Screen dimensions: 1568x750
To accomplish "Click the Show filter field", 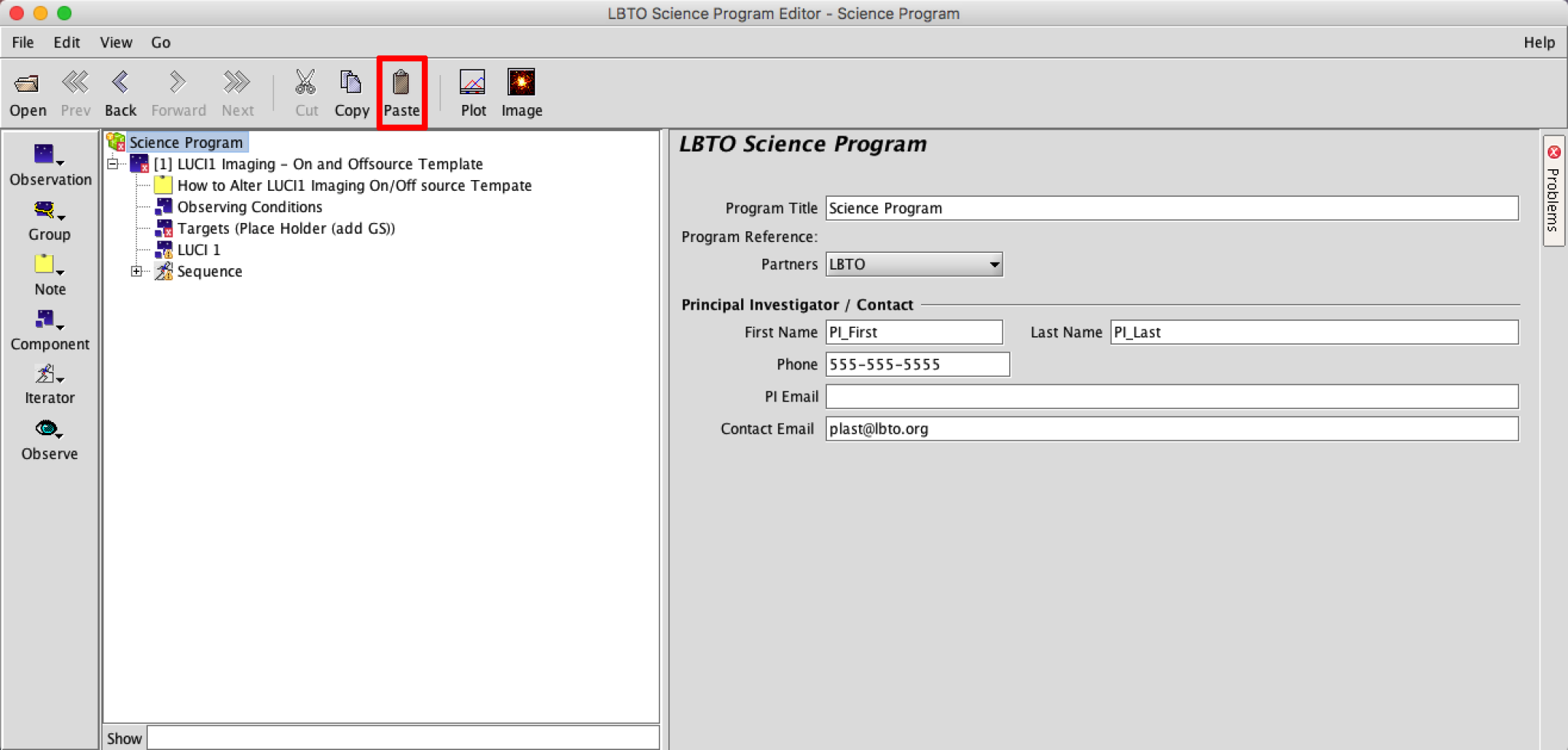I will click(403, 738).
